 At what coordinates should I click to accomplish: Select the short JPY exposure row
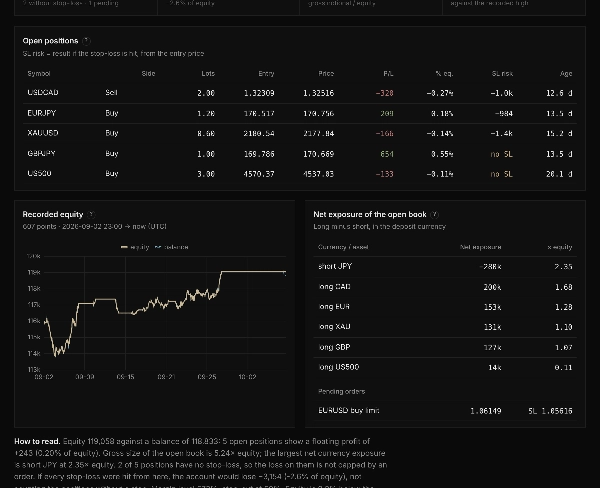pyautogui.click(x=445, y=267)
